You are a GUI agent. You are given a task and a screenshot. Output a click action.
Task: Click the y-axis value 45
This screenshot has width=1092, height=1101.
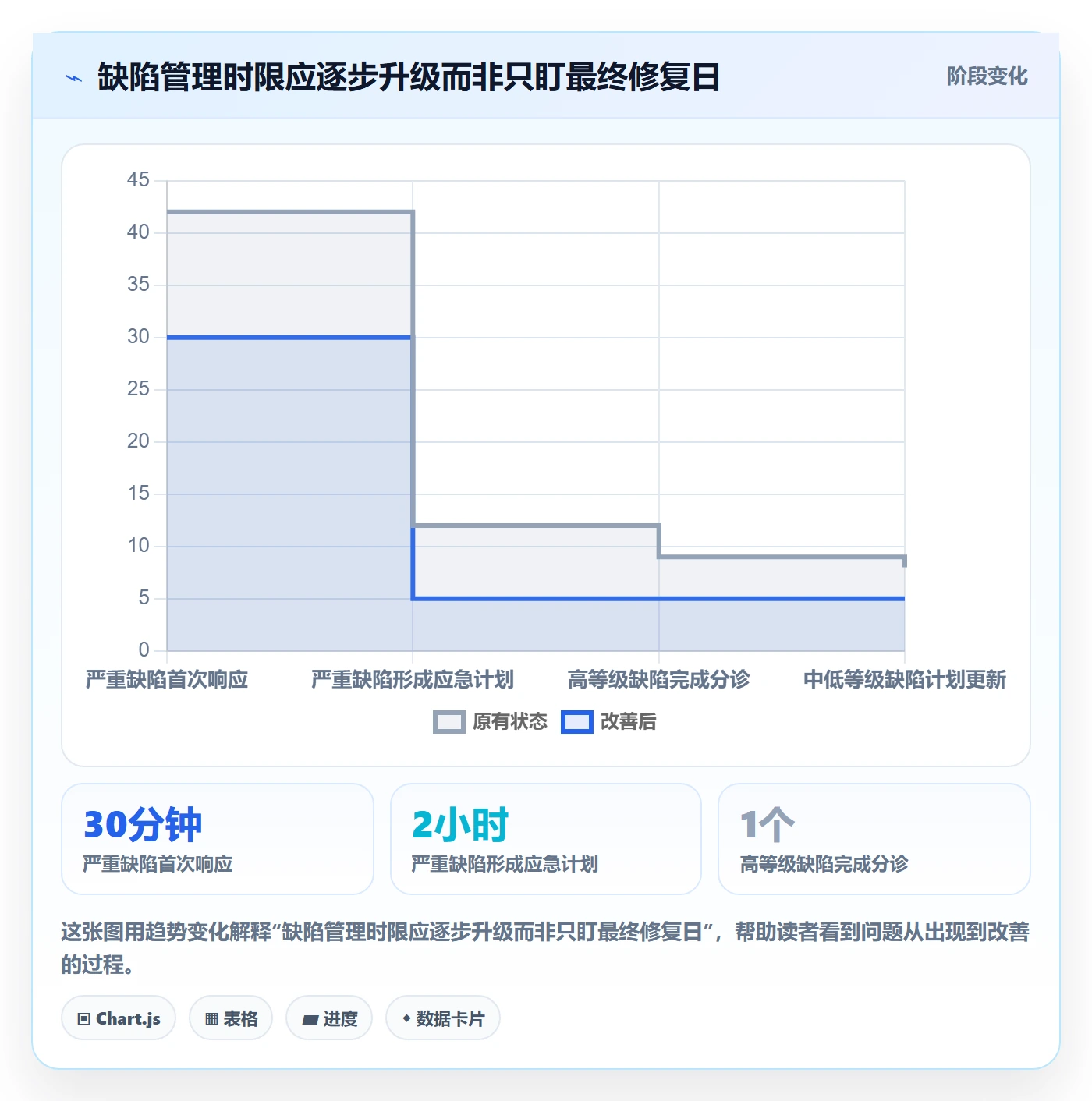pos(138,180)
